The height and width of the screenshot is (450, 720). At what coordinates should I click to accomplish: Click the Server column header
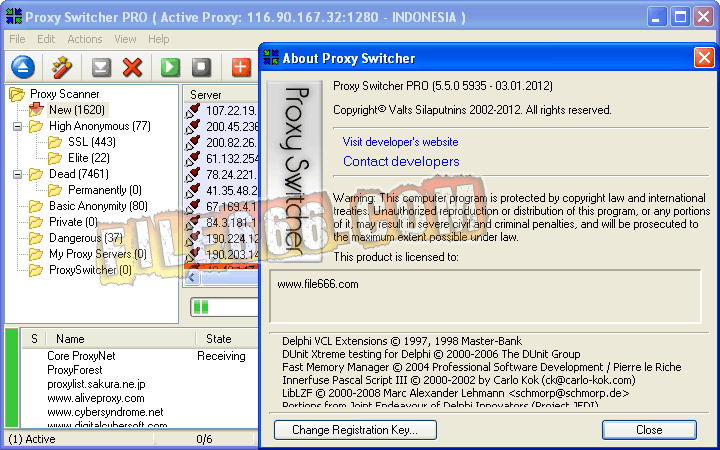(220, 95)
